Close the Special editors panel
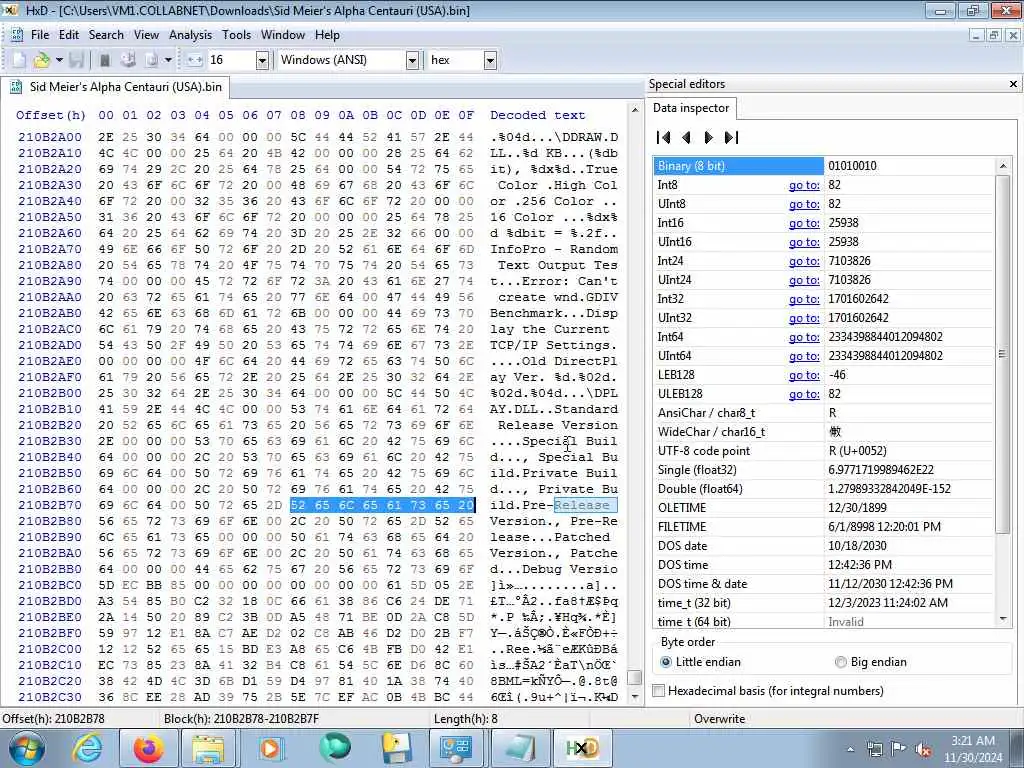1024x768 pixels. [1014, 84]
